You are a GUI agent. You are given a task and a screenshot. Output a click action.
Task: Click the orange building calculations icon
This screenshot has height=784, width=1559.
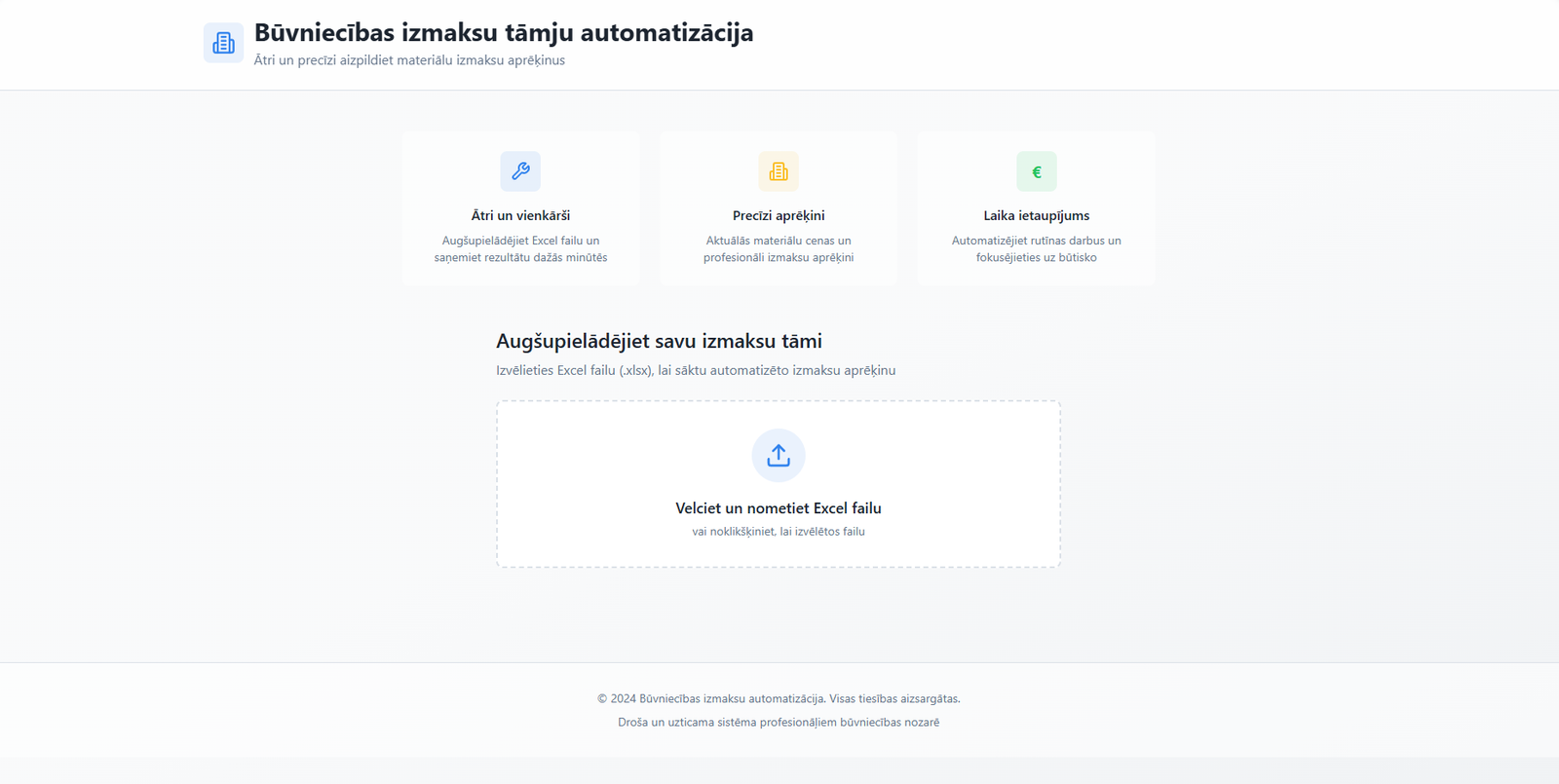[x=779, y=171]
